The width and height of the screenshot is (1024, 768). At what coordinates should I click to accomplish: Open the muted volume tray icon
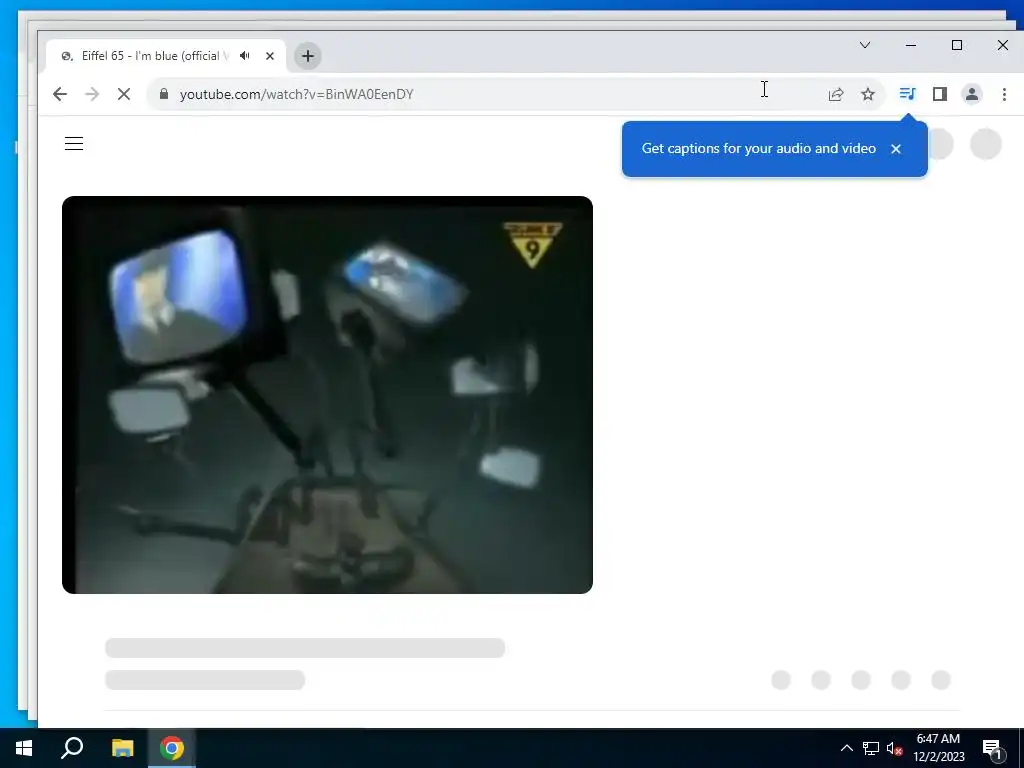pyautogui.click(x=895, y=748)
